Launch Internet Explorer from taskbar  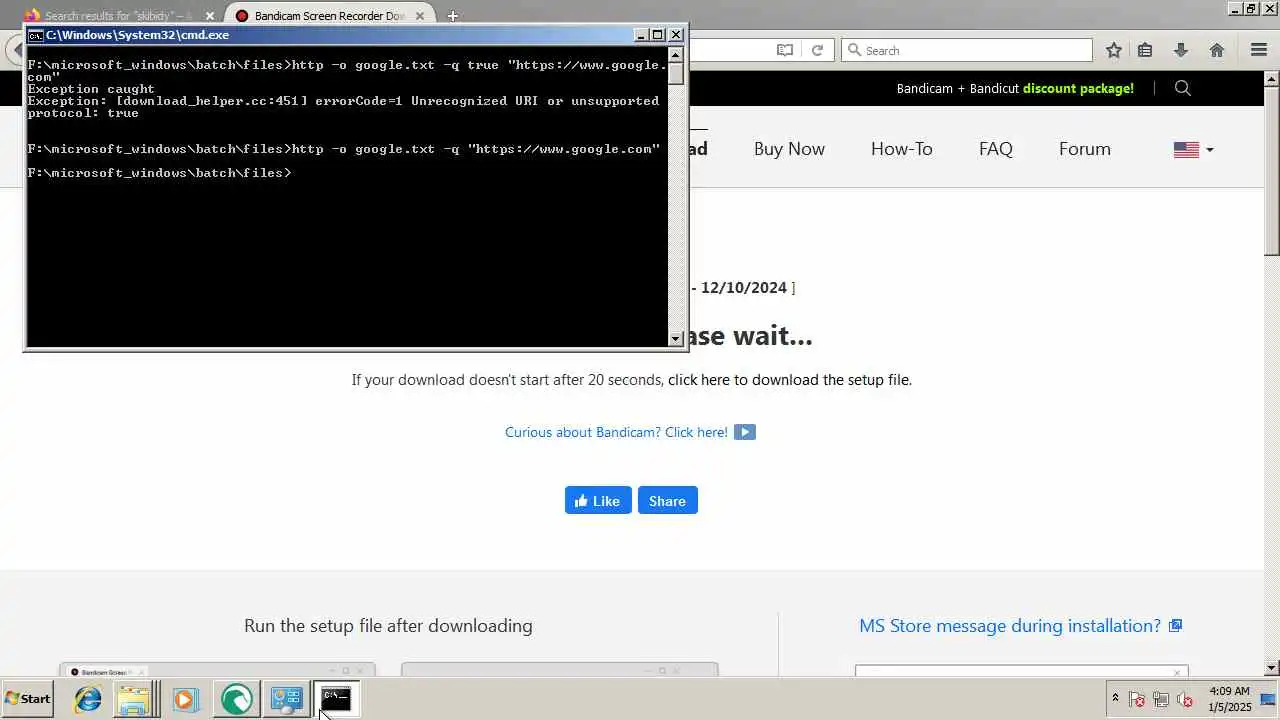pos(88,699)
